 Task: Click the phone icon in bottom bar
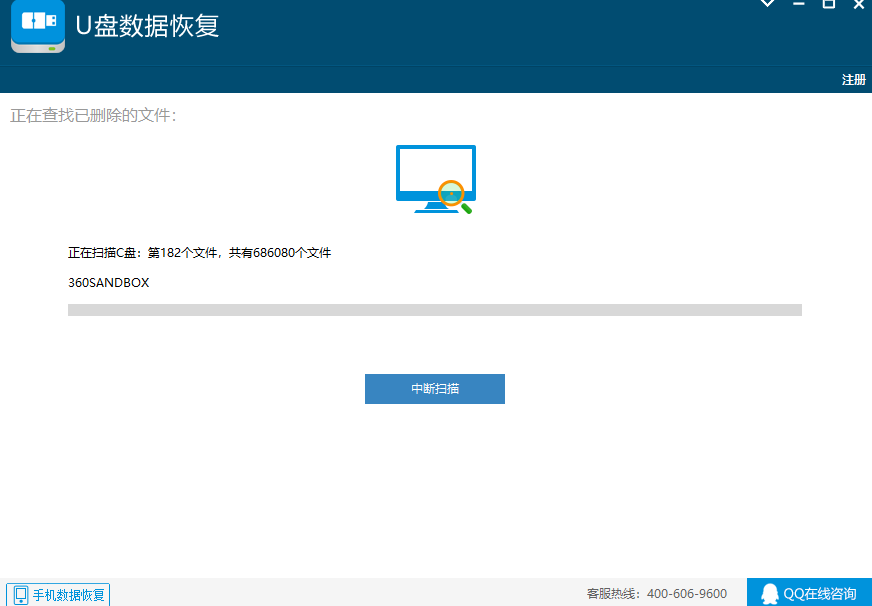(x=21, y=595)
